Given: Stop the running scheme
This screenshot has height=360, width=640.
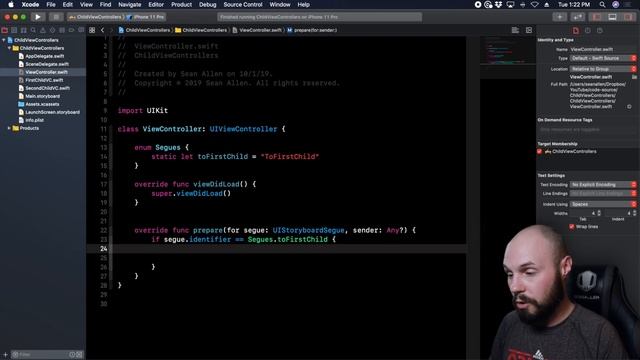Looking at the screenshot, I should click(x=56, y=17).
